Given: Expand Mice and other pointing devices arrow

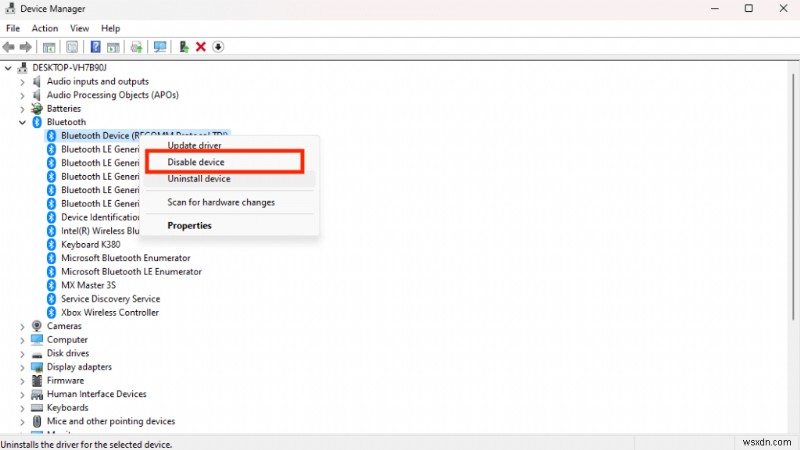Looking at the screenshot, I should [22, 421].
